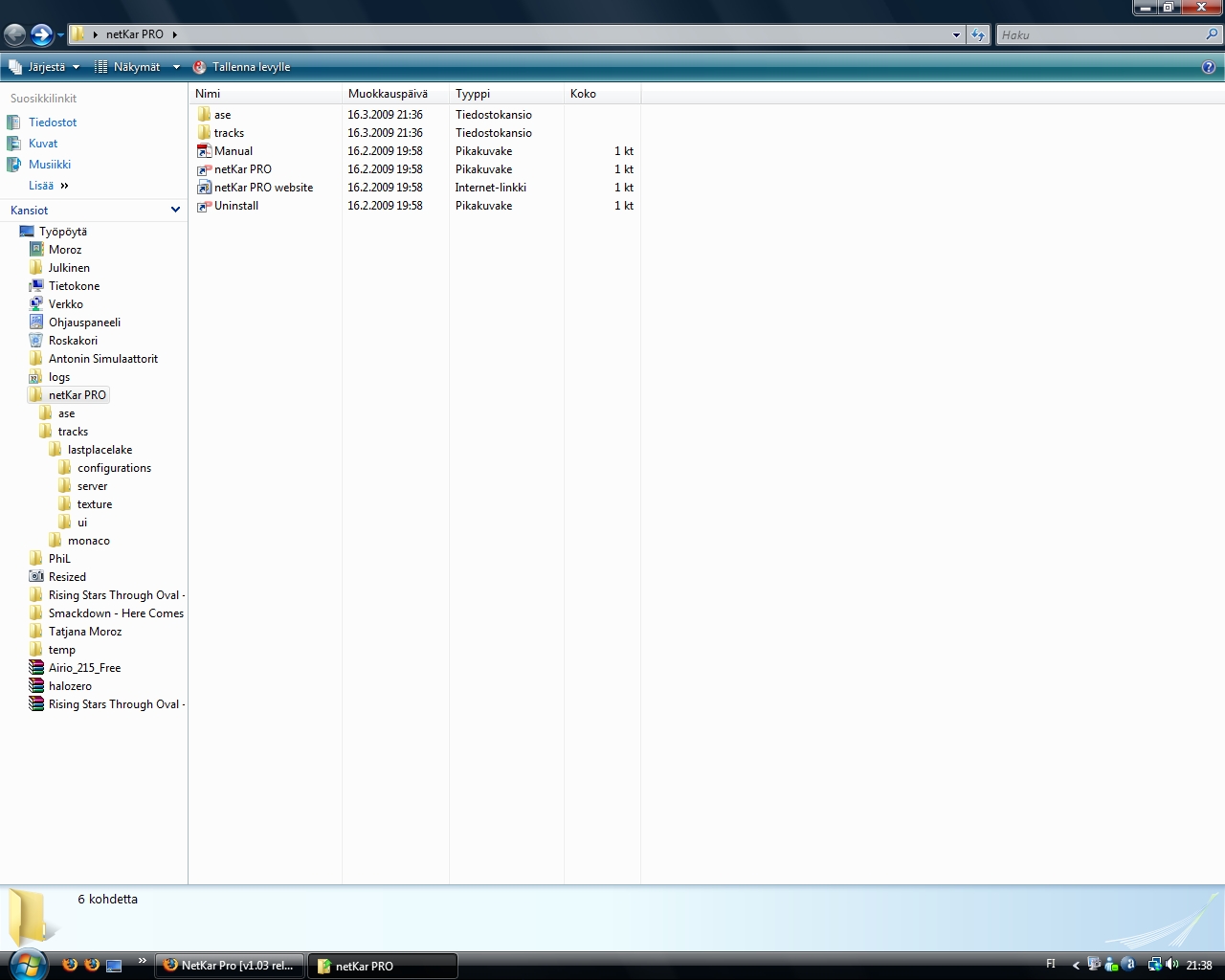Switch to the NetKar Pro Firefox taskbar button

click(x=231, y=966)
